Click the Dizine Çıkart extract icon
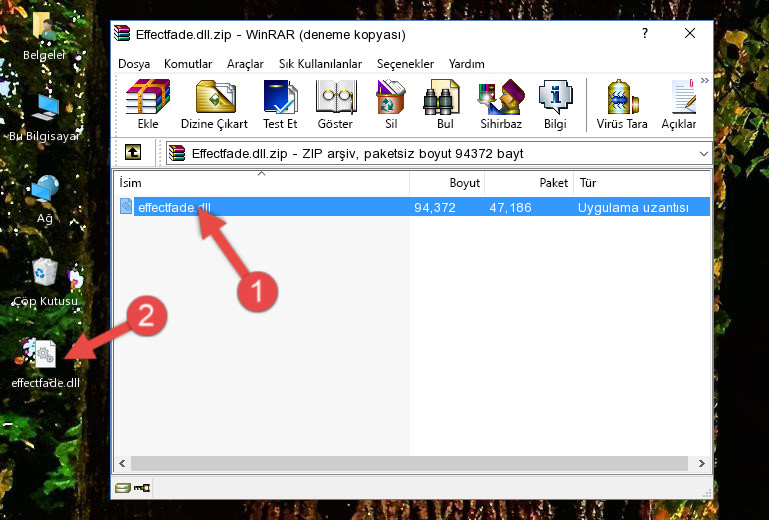This screenshot has width=769, height=520. tap(214, 104)
